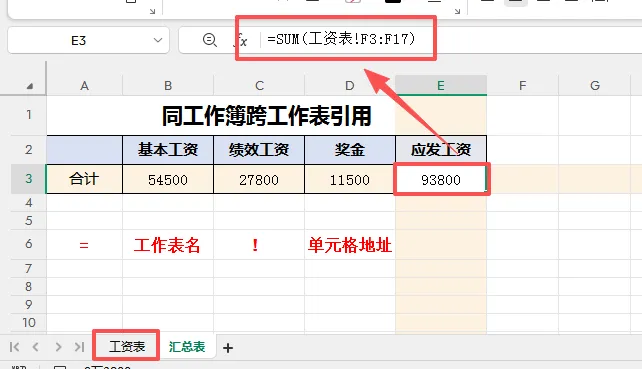This screenshot has height=369, width=642.
Task: Select row 1 header
Action: click(29, 115)
